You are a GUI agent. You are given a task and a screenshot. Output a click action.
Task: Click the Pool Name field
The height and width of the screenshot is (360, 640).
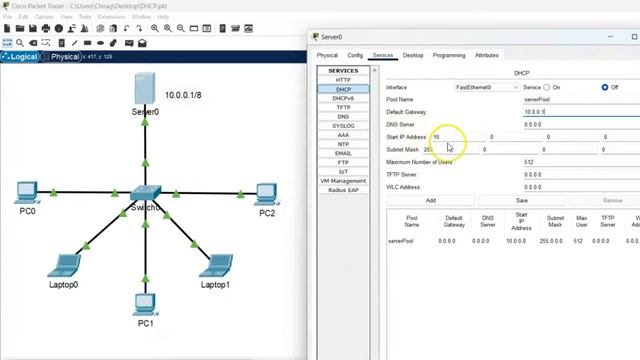click(x=581, y=100)
